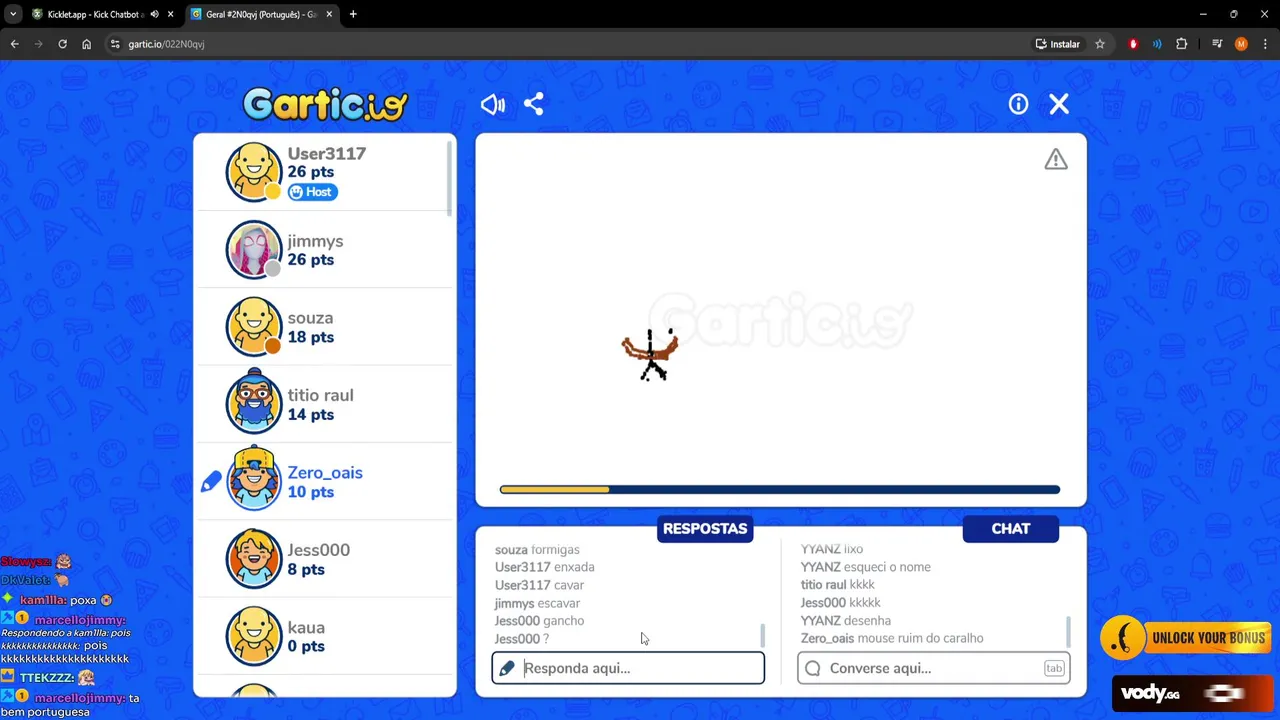Click the answer 'User3117 enxada'

tap(544, 567)
